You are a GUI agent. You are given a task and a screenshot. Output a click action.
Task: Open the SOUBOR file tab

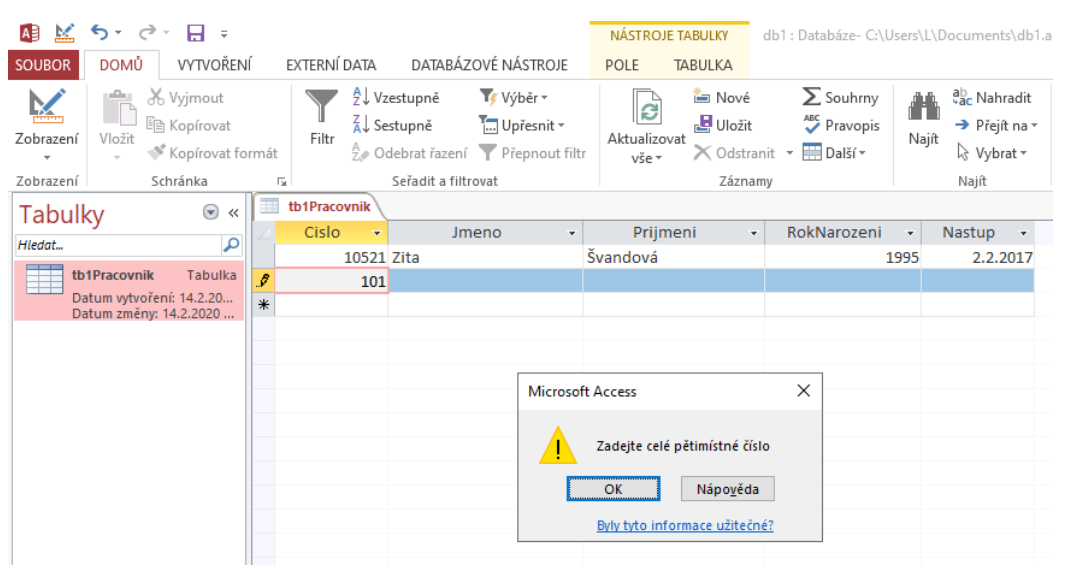[x=43, y=65]
